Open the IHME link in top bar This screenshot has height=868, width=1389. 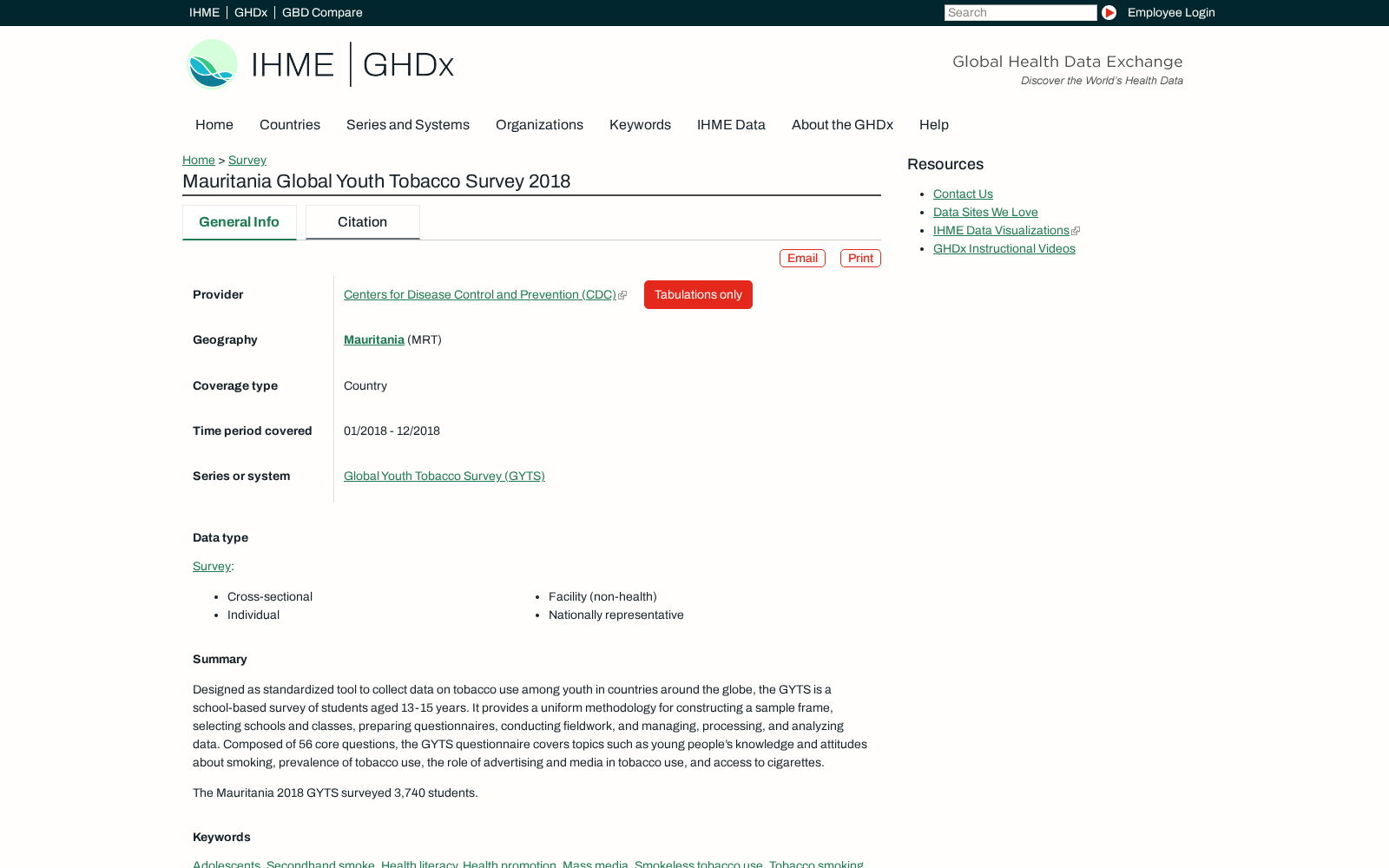tap(204, 12)
